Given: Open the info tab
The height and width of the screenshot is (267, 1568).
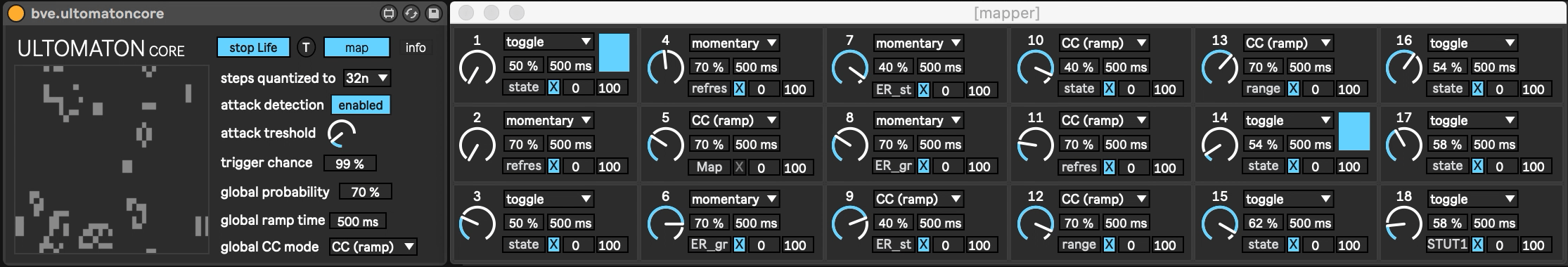Looking at the screenshot, I should pyautogui.click(x=416, y=48).
